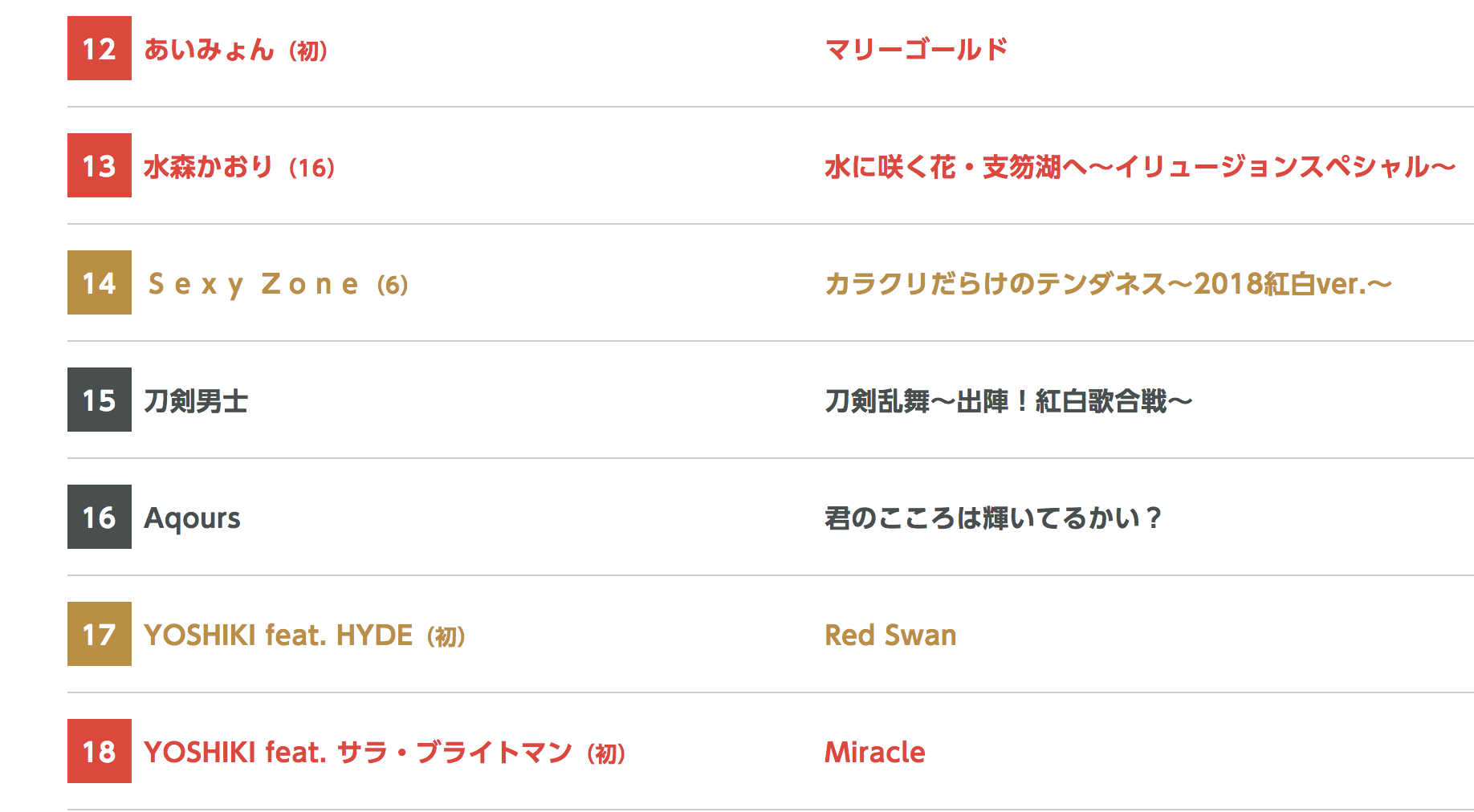
Task: Click song title Red Swan
Action: (890, 635)
